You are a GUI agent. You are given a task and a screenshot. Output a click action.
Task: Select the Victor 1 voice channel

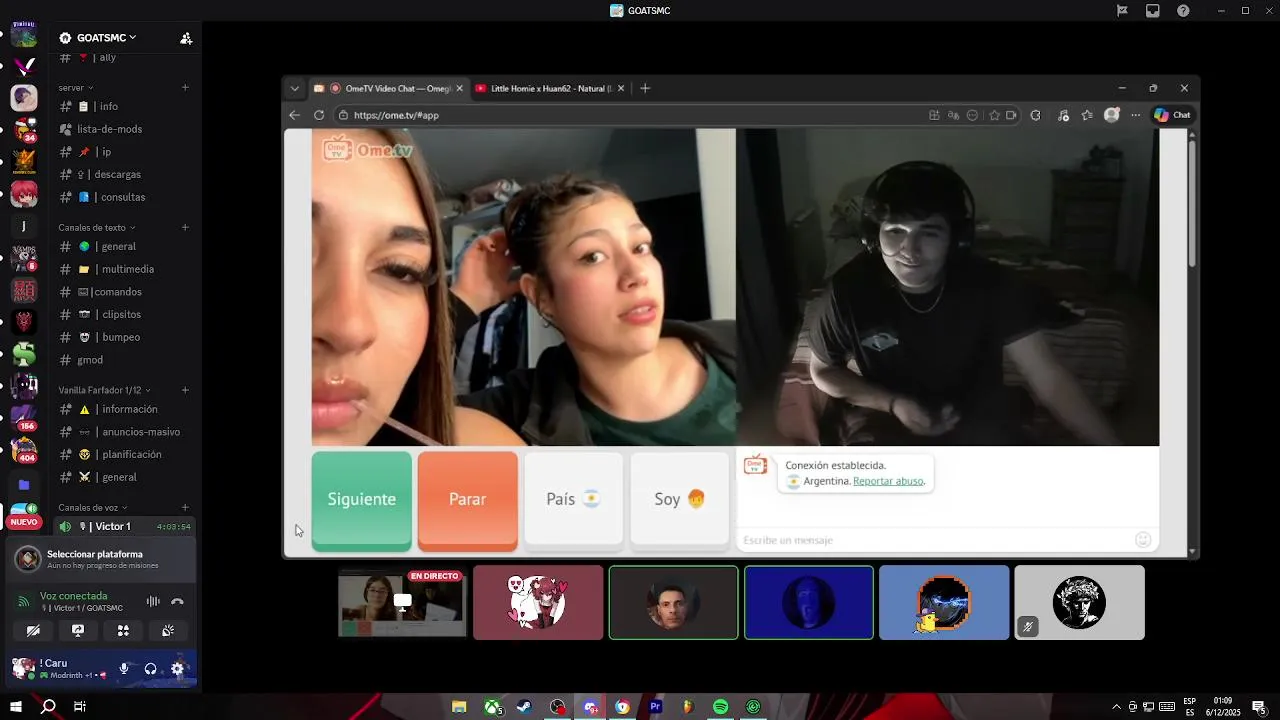click(x=125, y=526)
